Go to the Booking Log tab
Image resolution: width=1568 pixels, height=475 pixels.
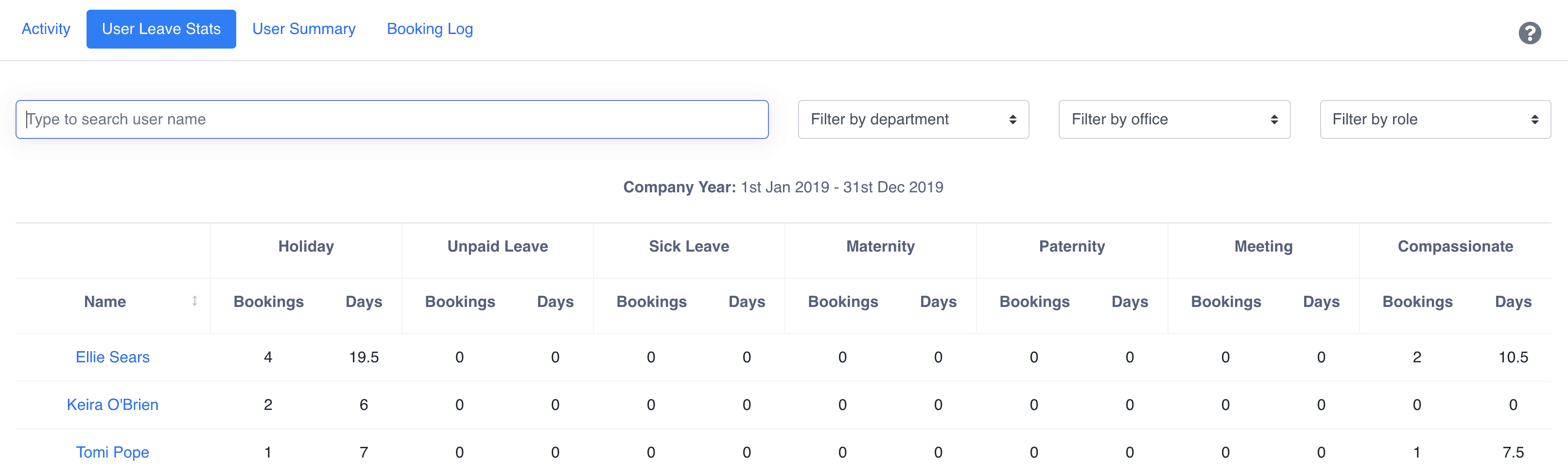pos(430,29)
